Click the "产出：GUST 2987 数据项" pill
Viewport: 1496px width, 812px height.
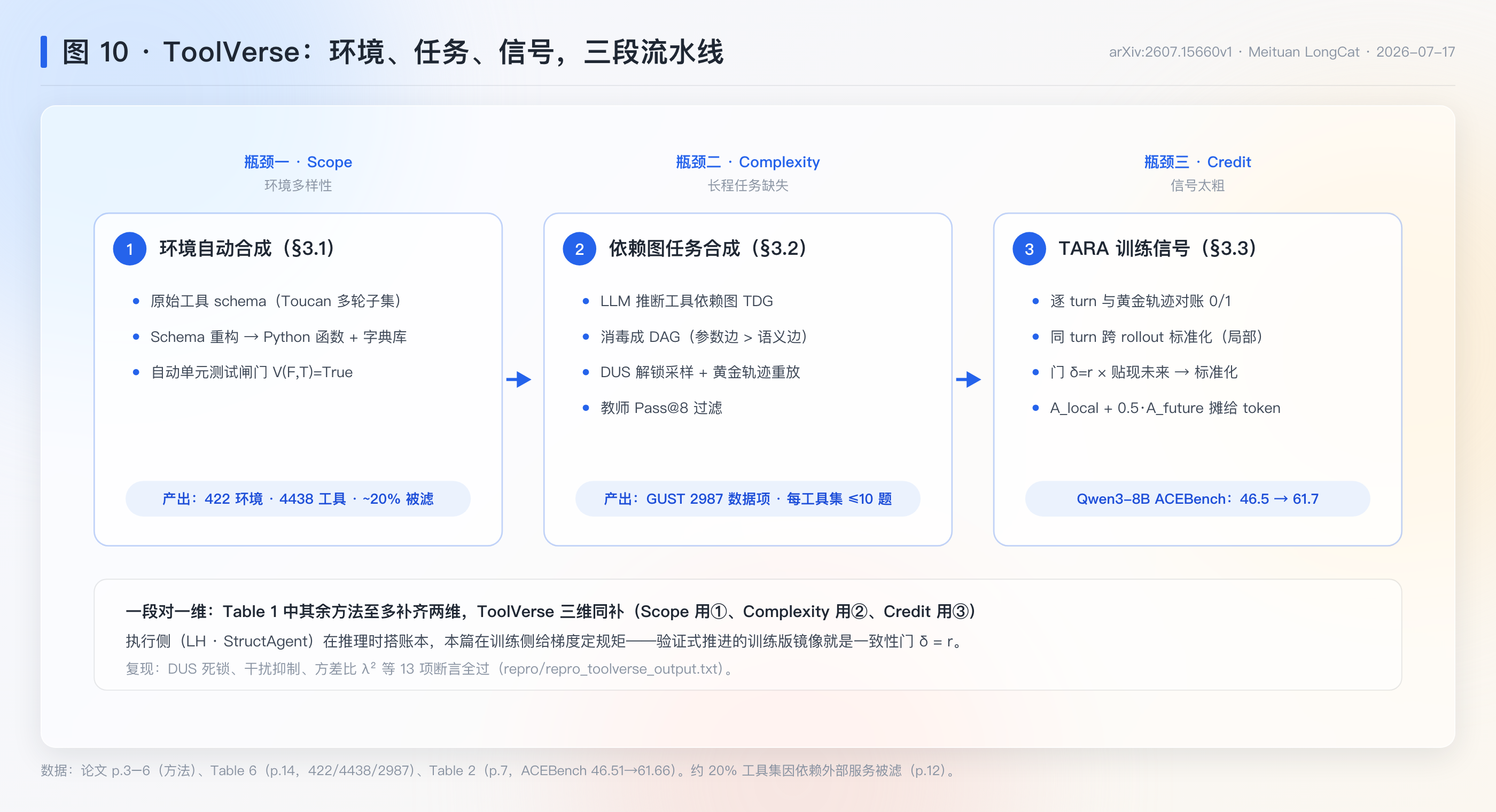pyautogui.click(x=747, y=498)
